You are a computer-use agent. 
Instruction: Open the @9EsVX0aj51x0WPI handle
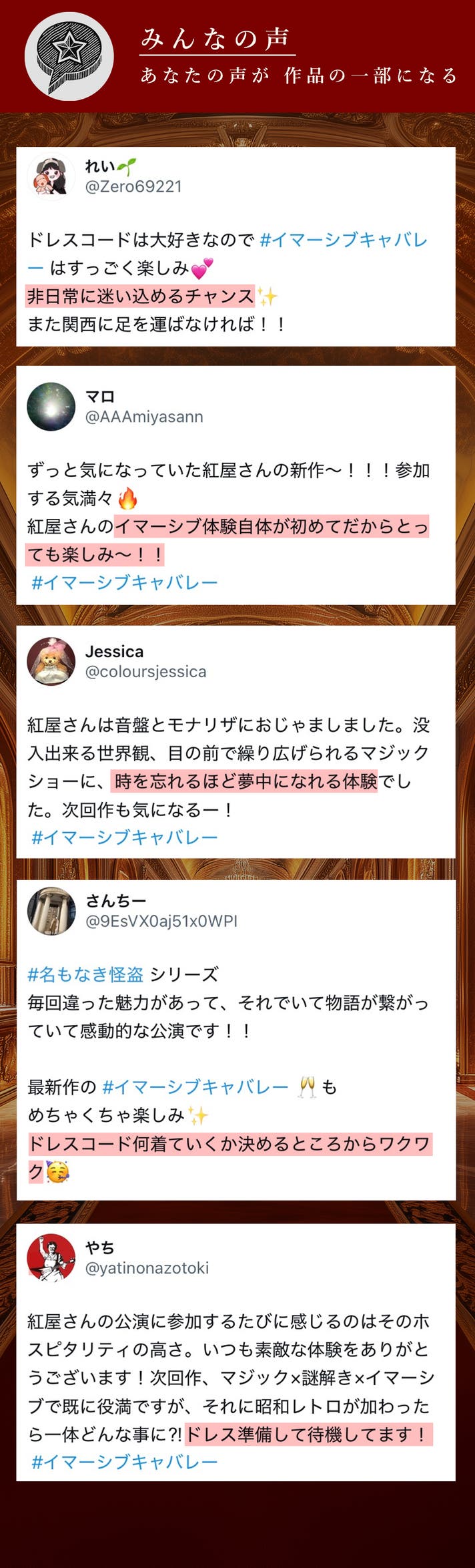click(x=161, y=921)
